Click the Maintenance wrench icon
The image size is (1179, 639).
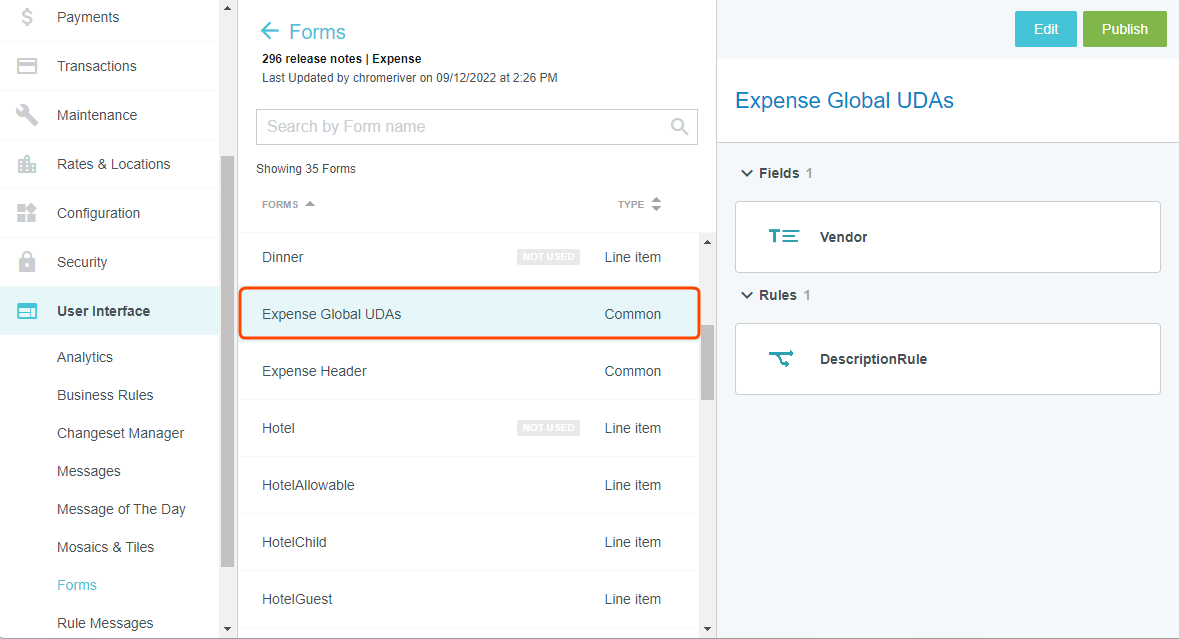[27, 115]
